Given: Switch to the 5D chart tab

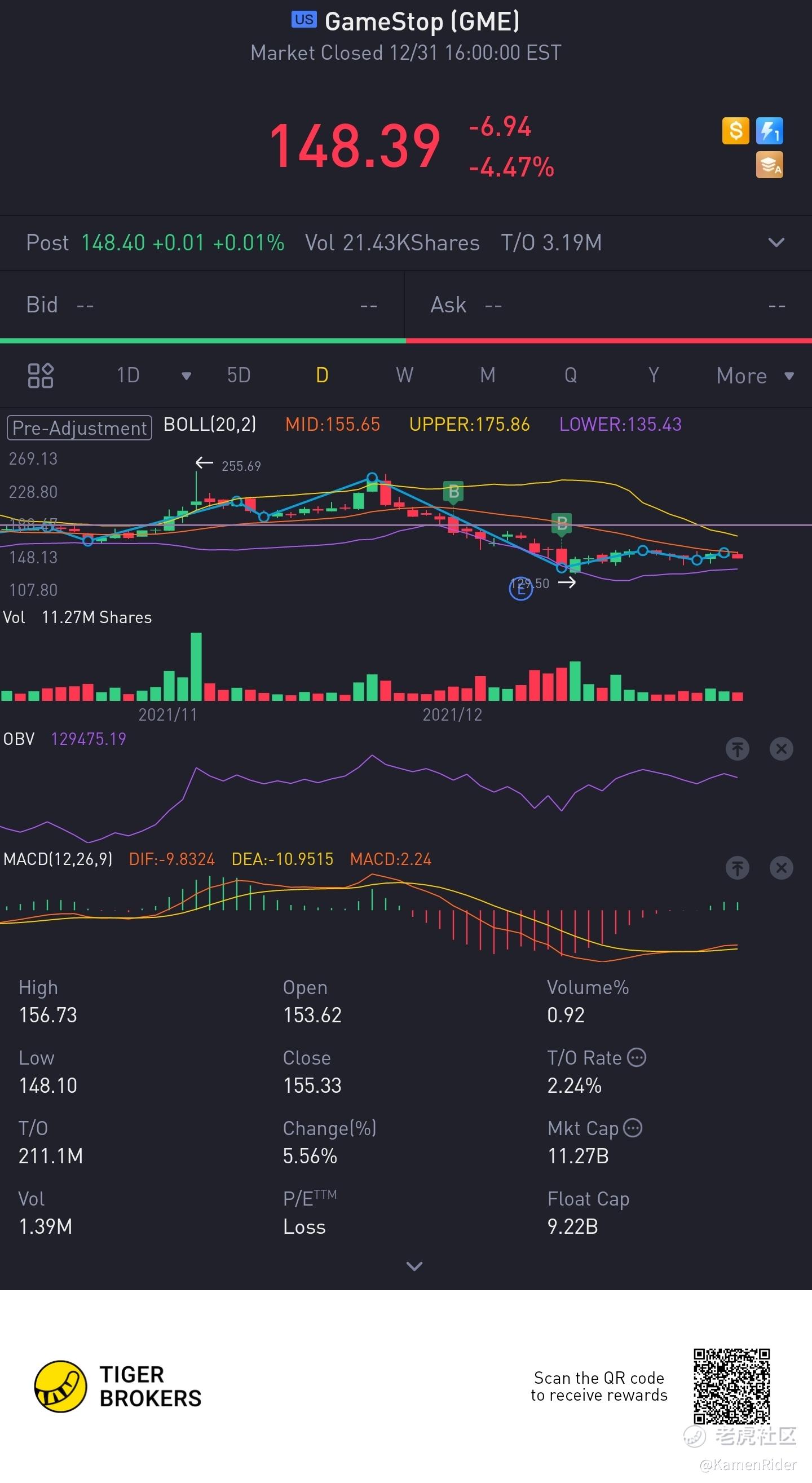Looking at the screenshot, I should click(239, 376).
